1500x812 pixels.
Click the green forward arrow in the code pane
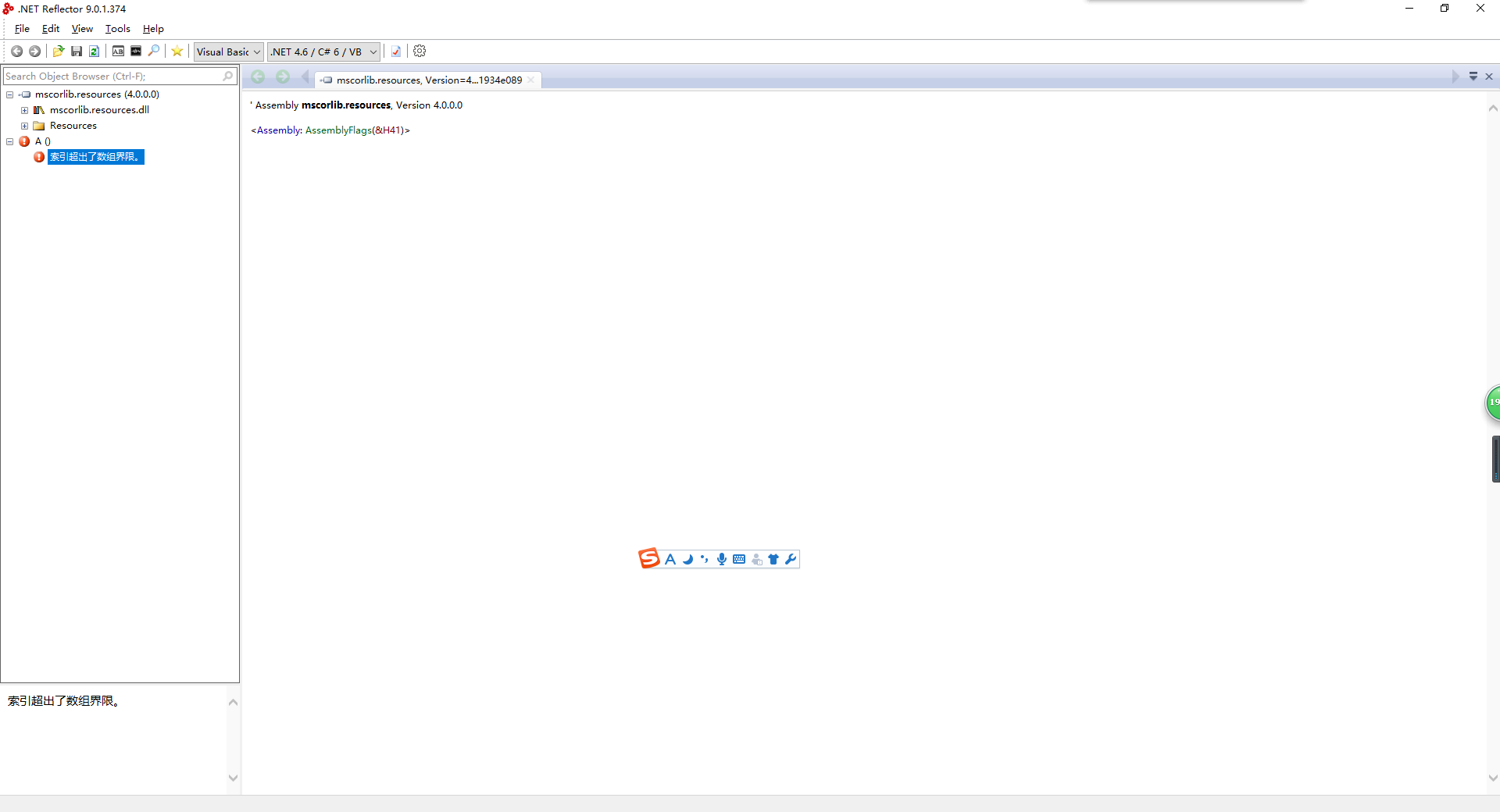coord(283,77)
